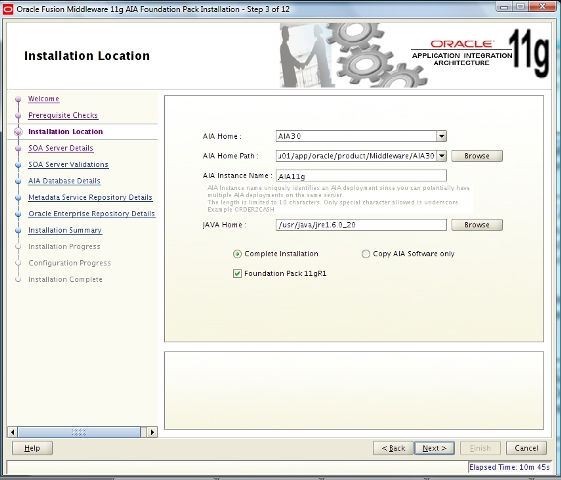Click the Installation Progress step label

click(x=64, y=246)
